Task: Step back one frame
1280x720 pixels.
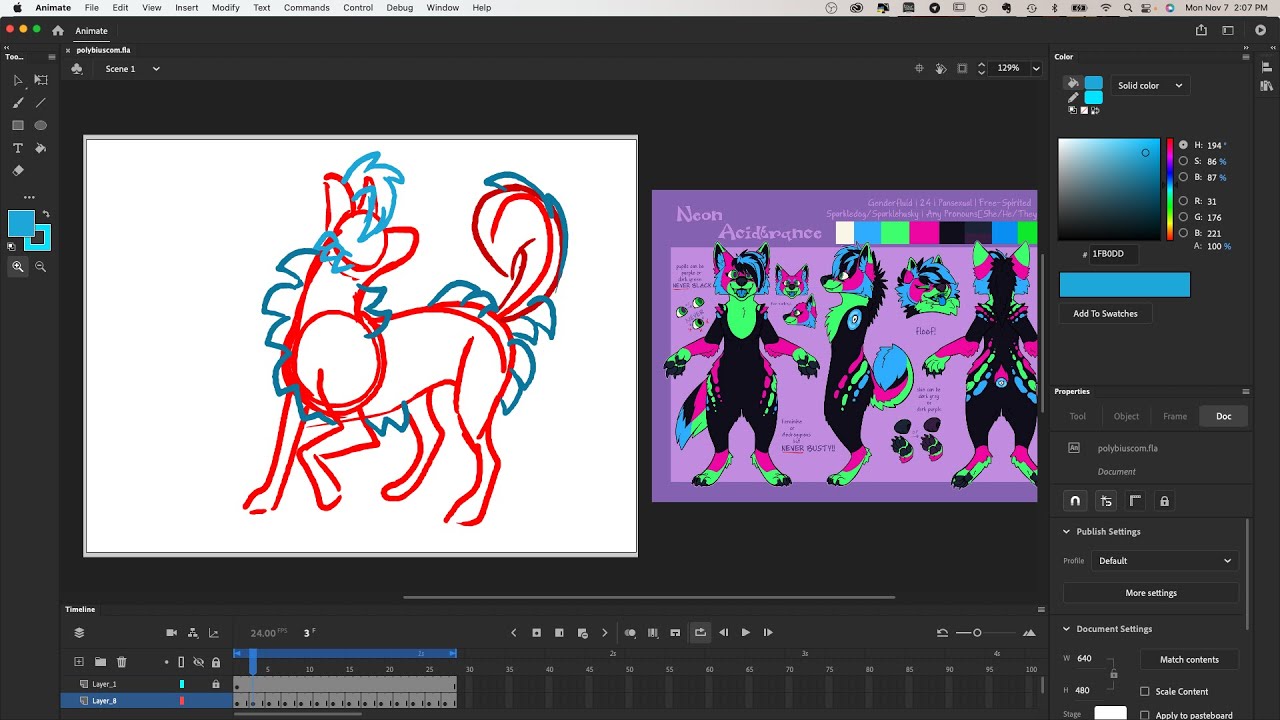Action: 724,633
